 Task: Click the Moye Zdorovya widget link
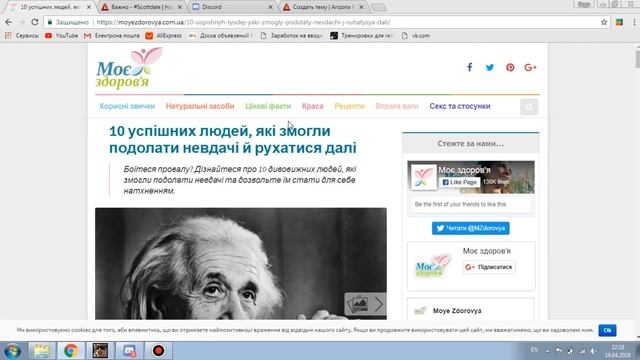[457, 311]
